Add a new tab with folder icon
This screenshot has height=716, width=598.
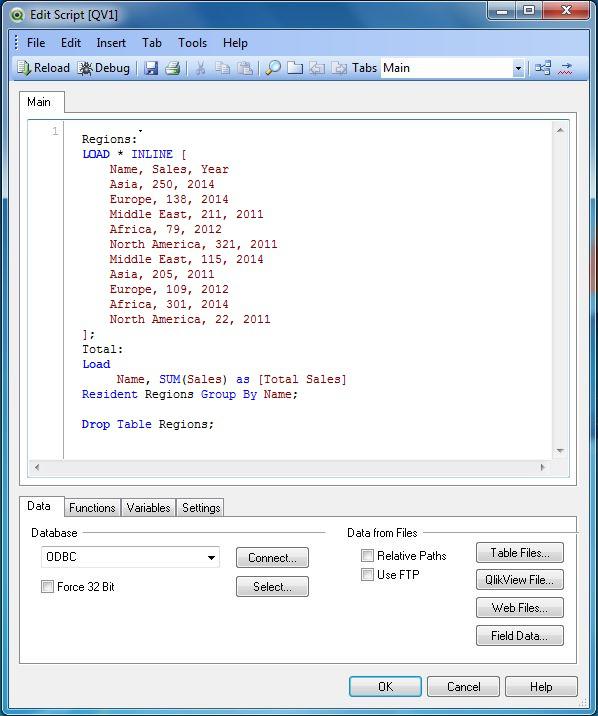point(295,68)
